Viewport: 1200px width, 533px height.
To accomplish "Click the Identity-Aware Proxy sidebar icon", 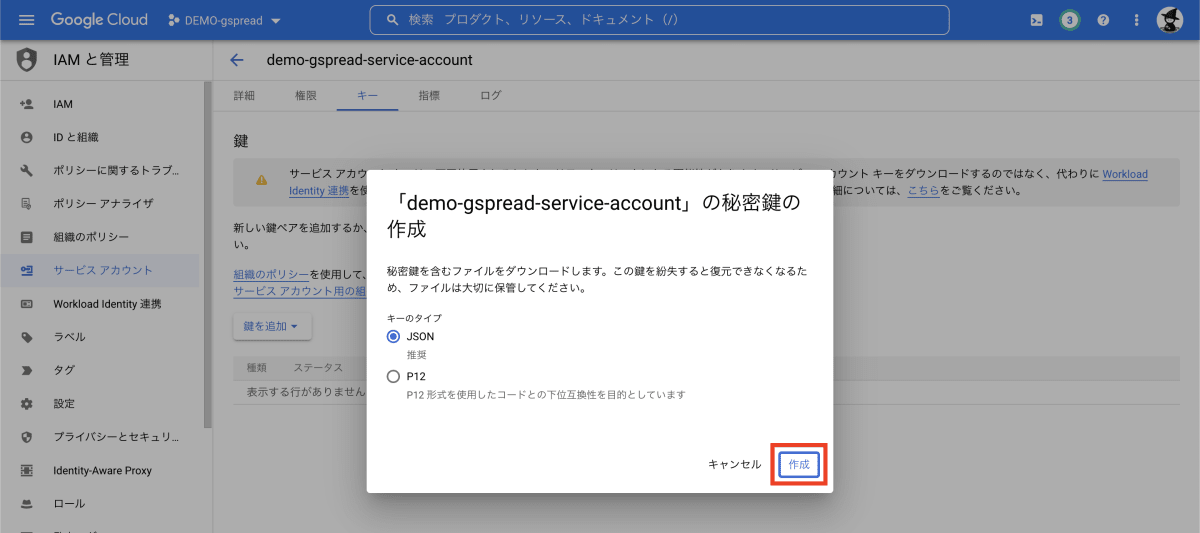I will click(x=27, y=470).
